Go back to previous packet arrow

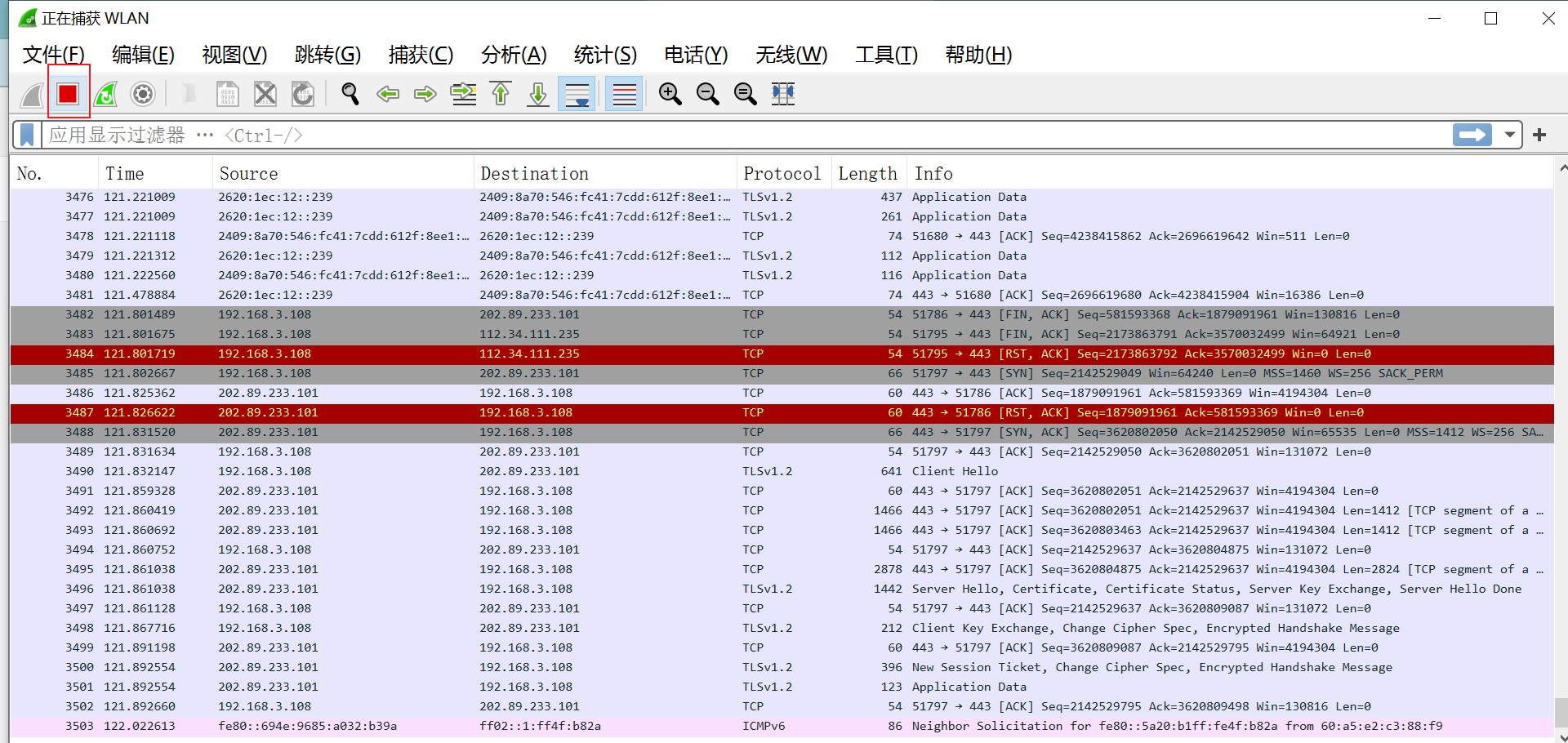388,94
